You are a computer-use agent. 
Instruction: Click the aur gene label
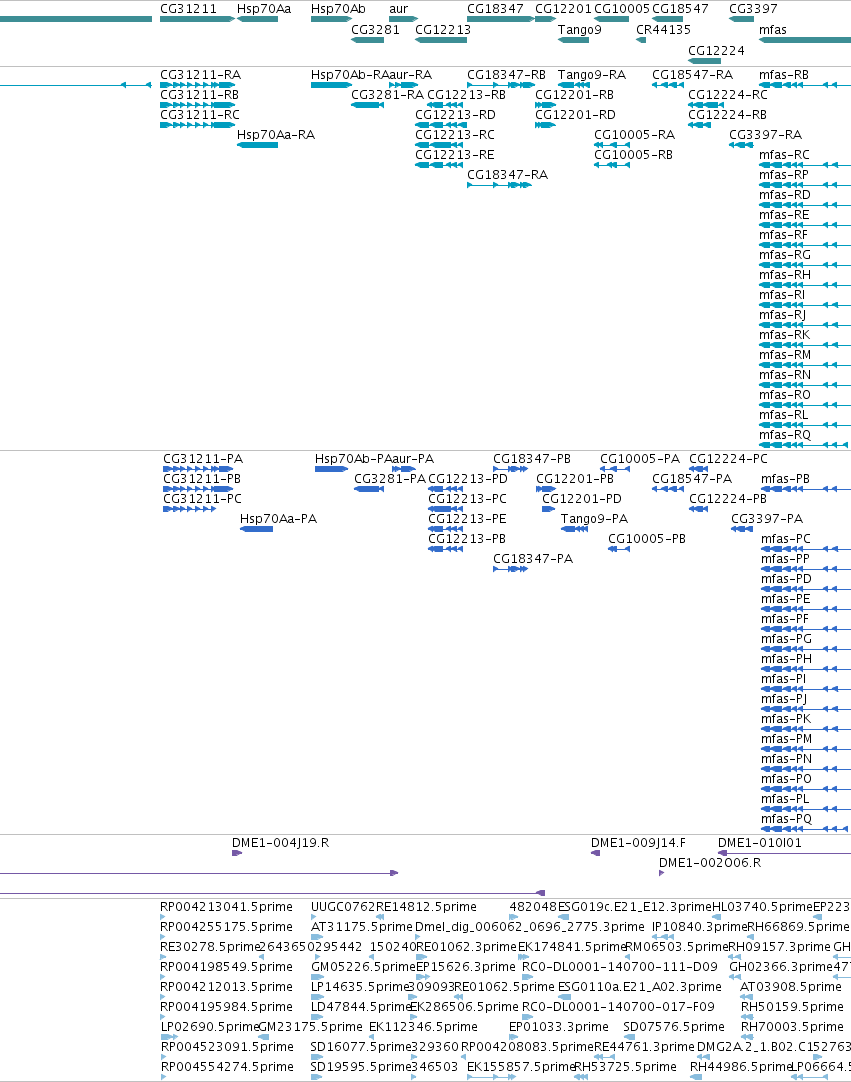398,9
